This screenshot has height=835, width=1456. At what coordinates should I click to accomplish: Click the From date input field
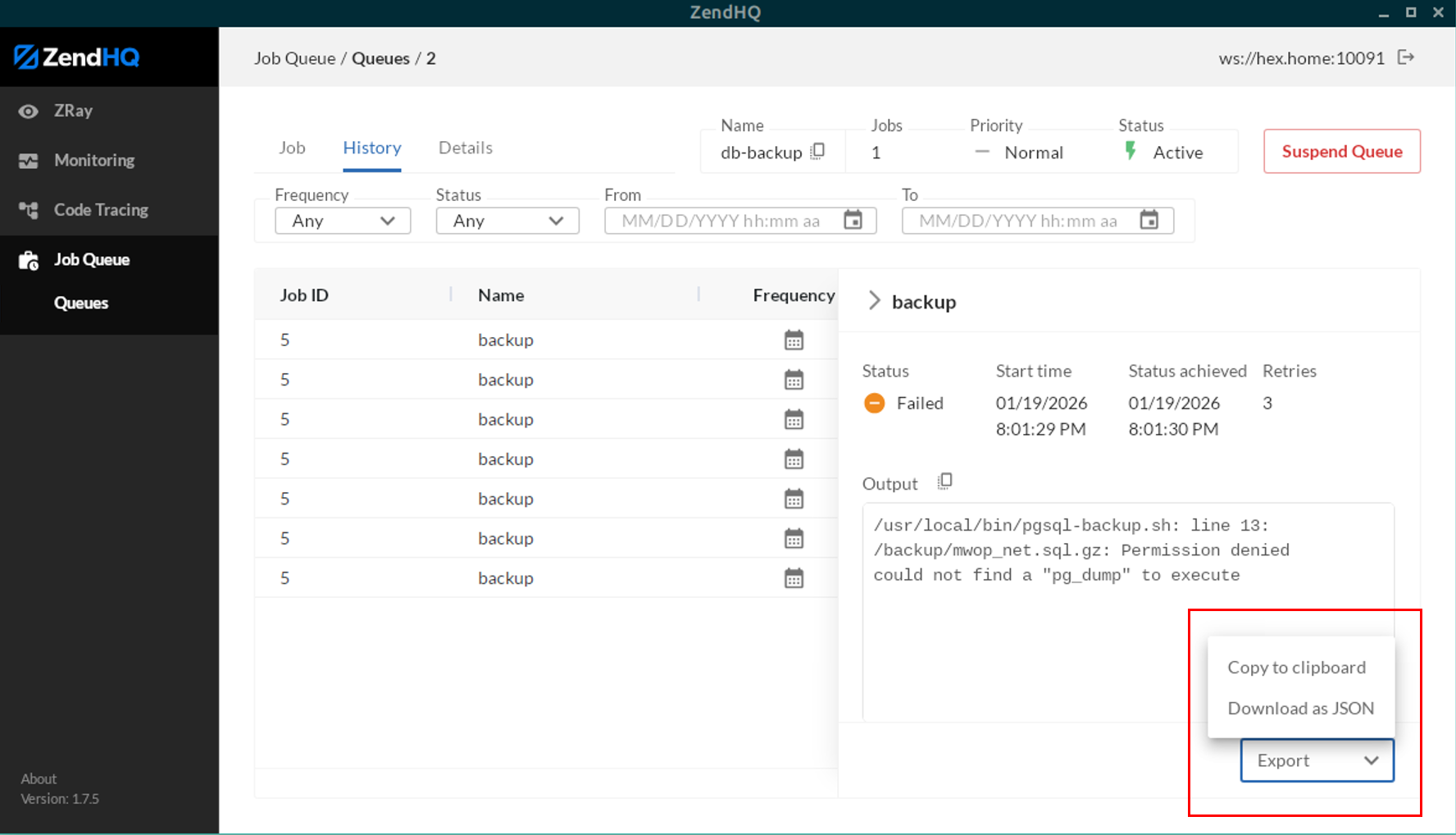coord(721,221)
